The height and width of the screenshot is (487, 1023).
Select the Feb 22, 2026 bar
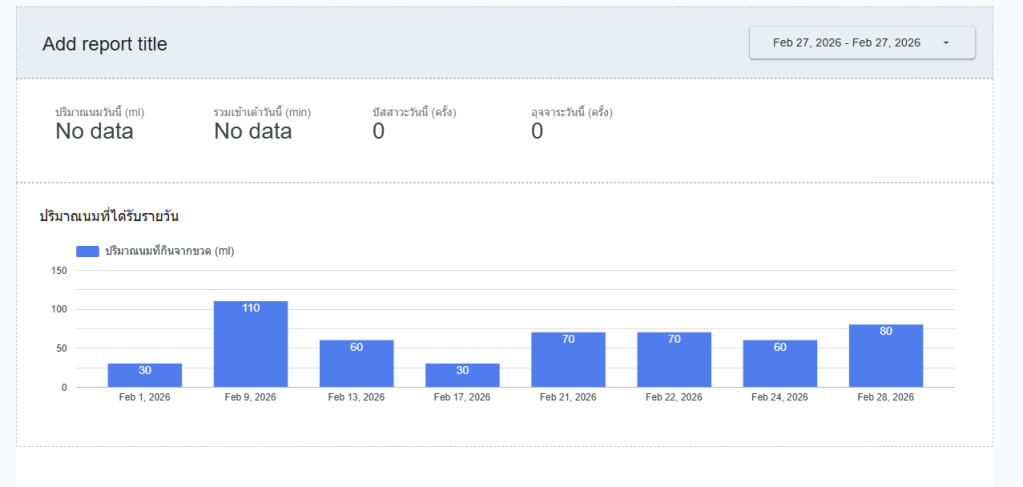click(674, 360)
